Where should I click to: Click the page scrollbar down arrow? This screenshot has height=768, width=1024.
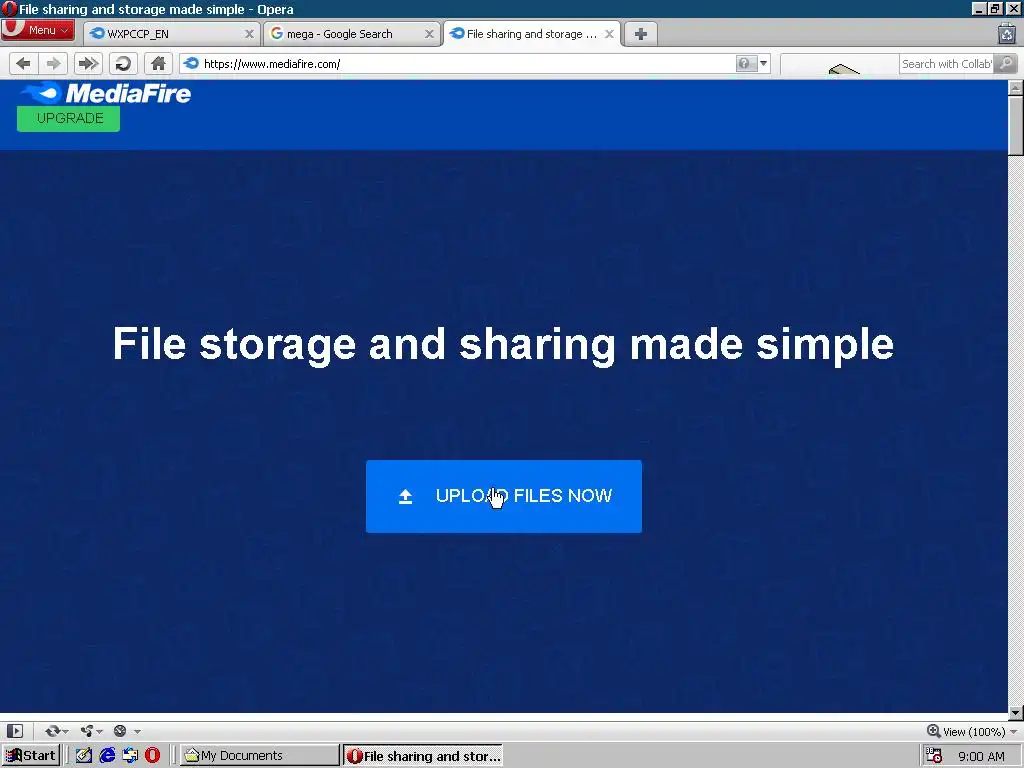(x=1016, y=712)
